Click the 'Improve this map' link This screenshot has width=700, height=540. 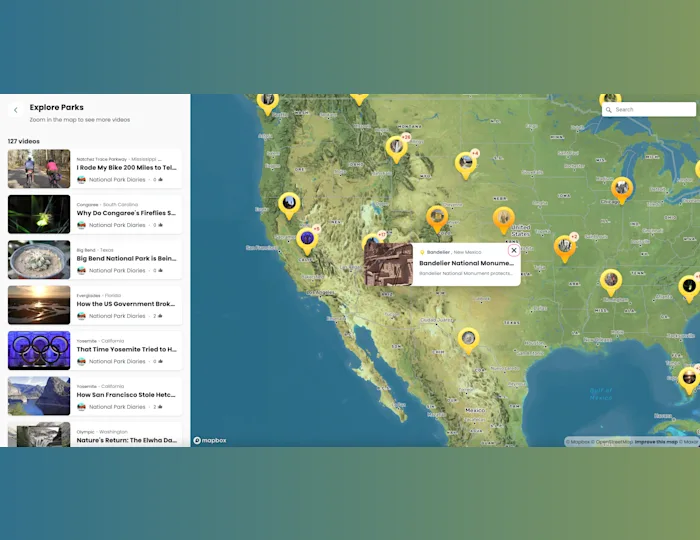tap(656, 442)
